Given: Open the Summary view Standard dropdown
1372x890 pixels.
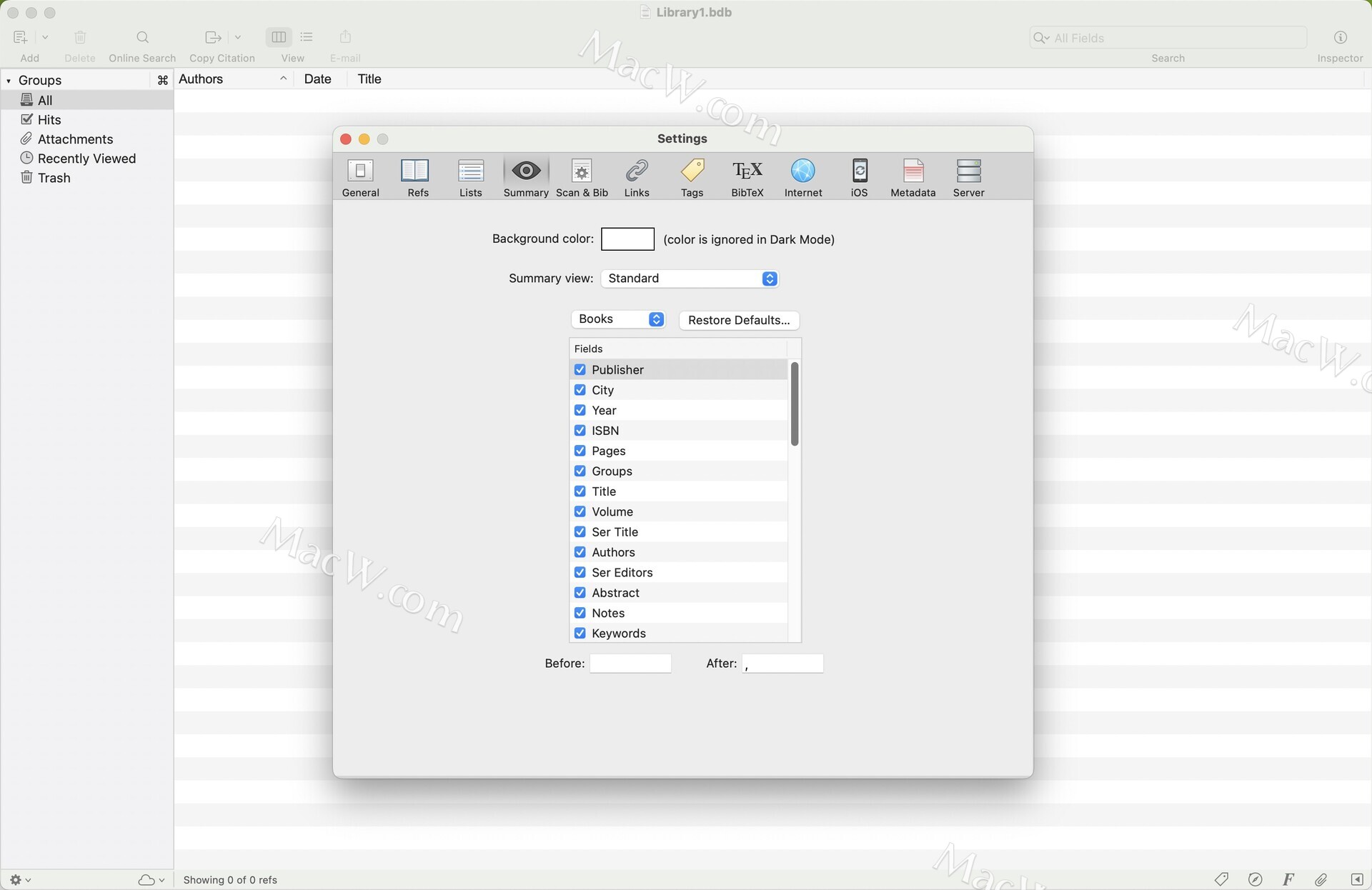Looking at the screenshot, I should point(689,279).
